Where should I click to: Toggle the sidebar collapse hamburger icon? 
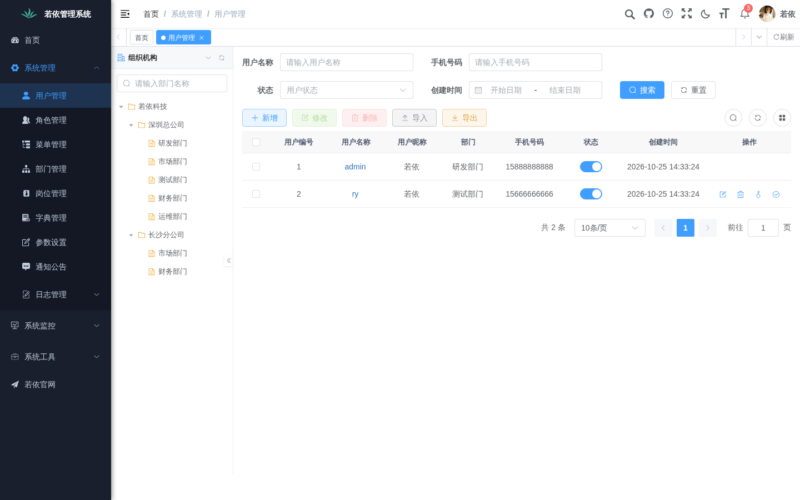pos(125,14)
